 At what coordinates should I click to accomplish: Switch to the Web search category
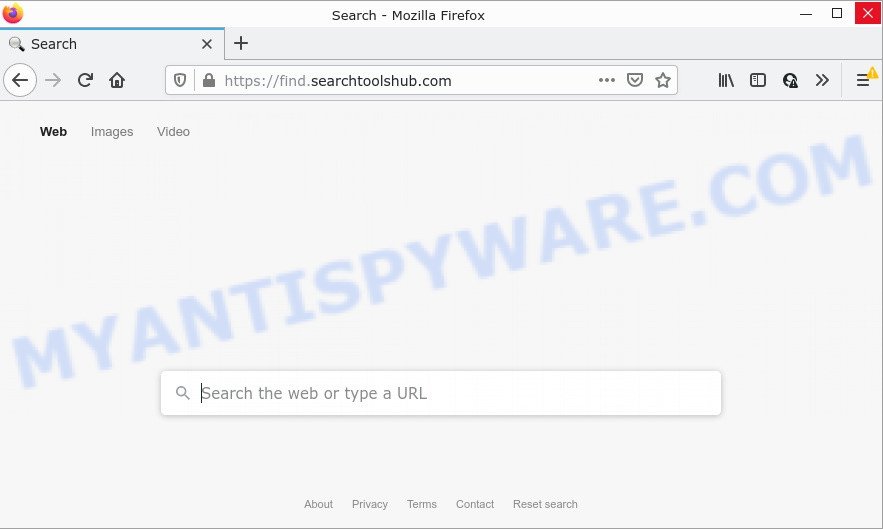53,132
